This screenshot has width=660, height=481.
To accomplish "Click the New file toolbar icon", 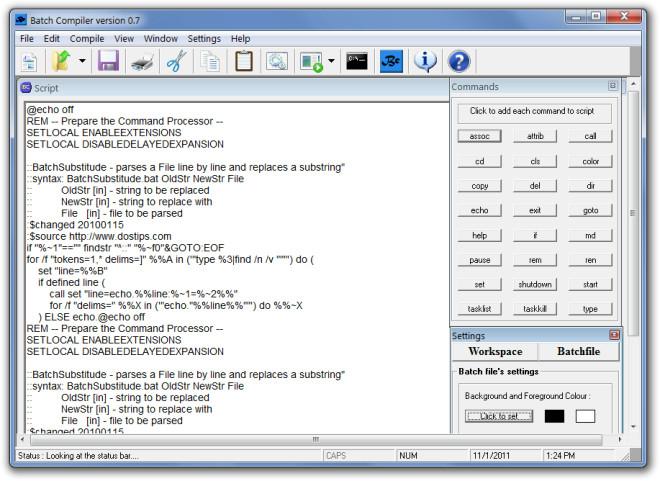I will [29, 62].
